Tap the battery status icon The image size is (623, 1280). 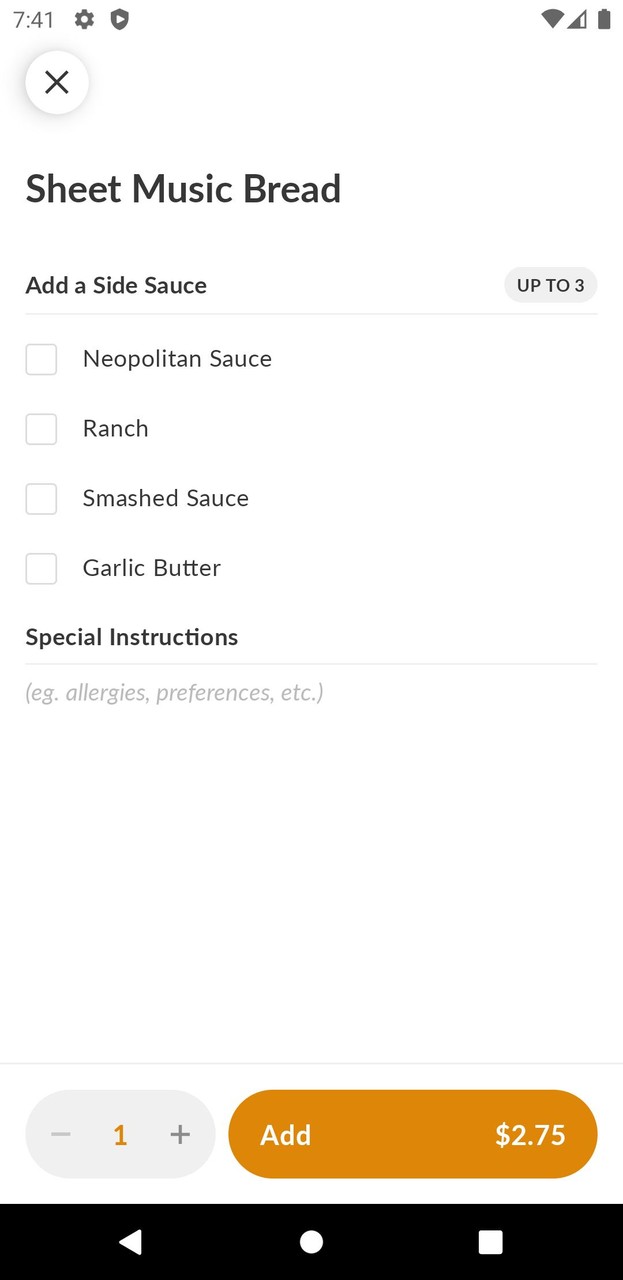pos(604,19)
